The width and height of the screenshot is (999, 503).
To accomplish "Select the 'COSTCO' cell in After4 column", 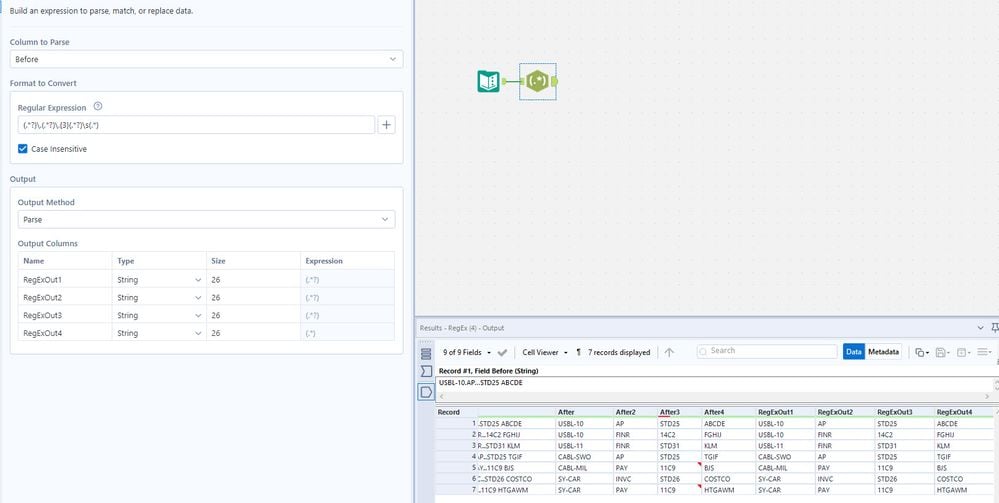I will [x=729, y=479].
